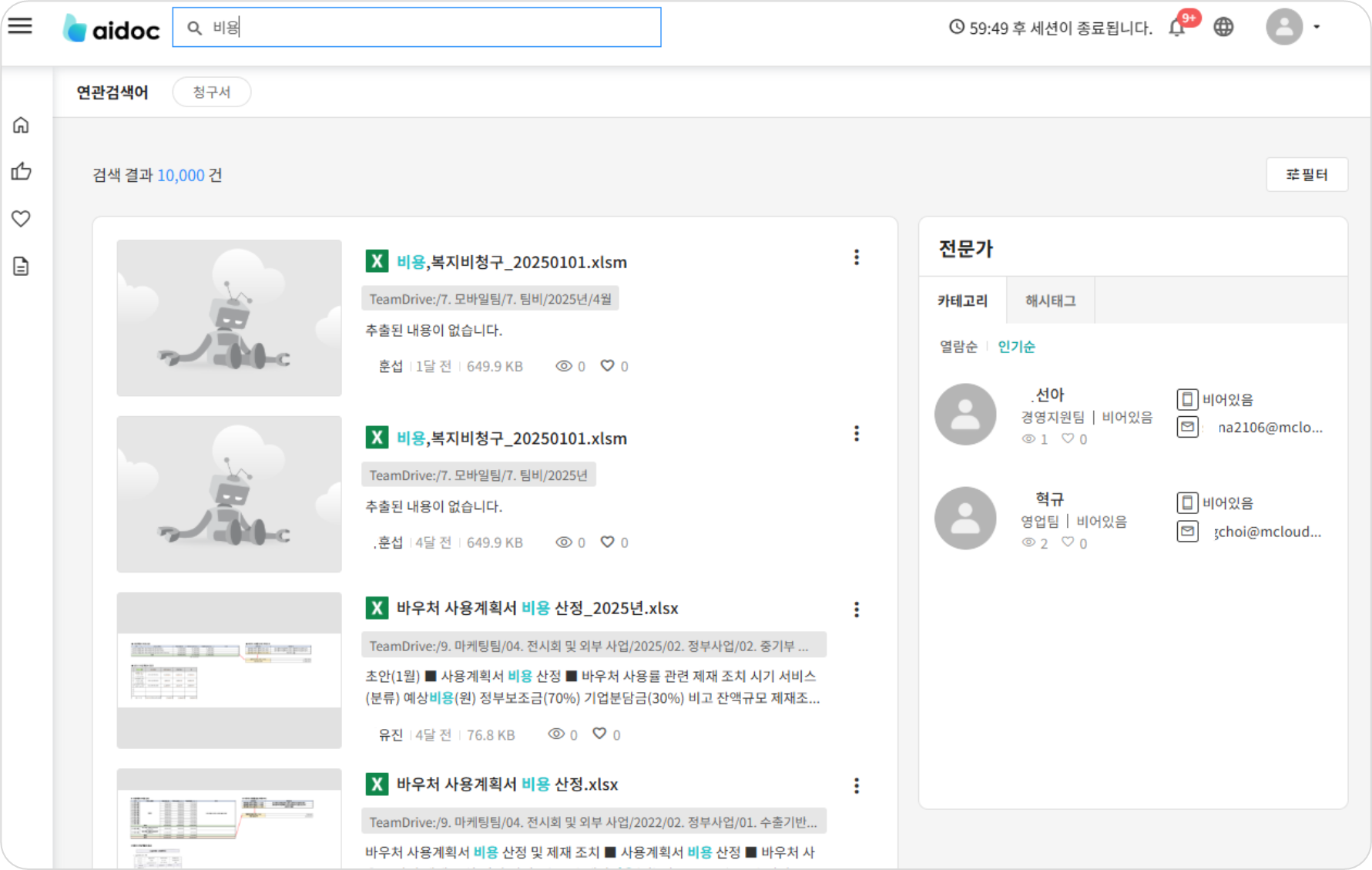Viewport: 1372px width, 870px height.
Task: Open the thumbs-up recommendations sidebar icon
Action: point(21,172)
